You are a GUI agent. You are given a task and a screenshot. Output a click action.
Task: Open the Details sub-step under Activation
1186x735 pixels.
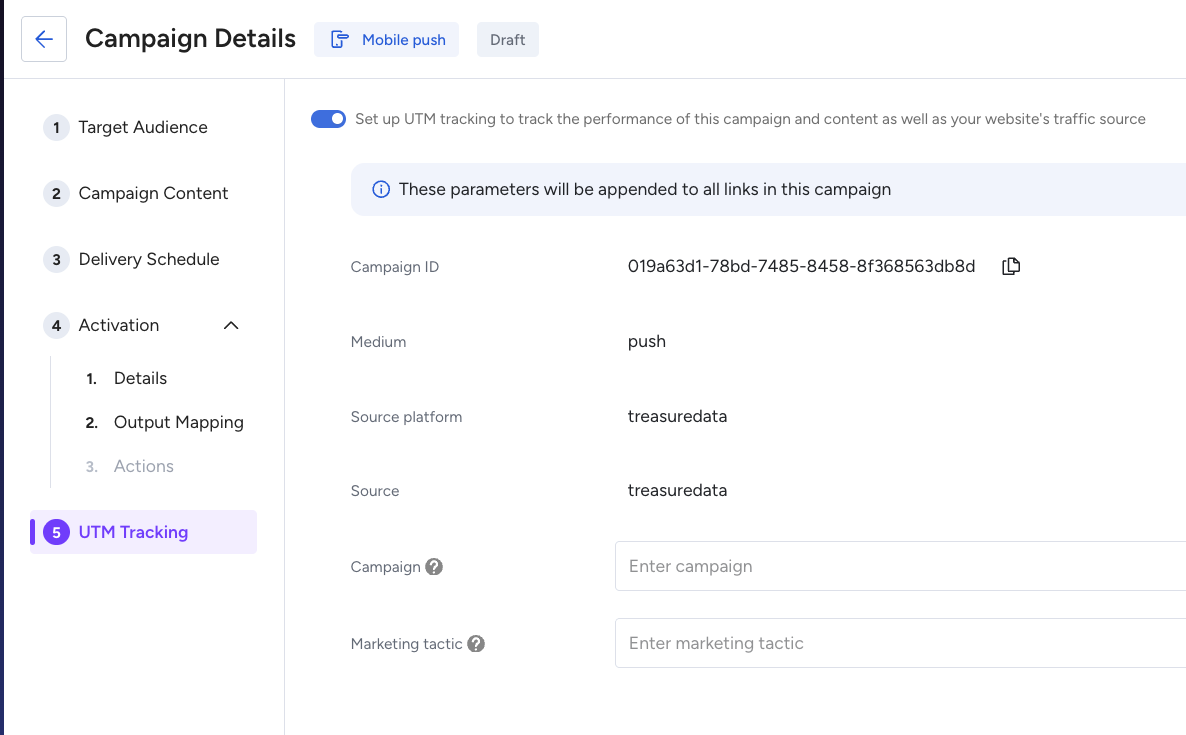coord(140,378)
